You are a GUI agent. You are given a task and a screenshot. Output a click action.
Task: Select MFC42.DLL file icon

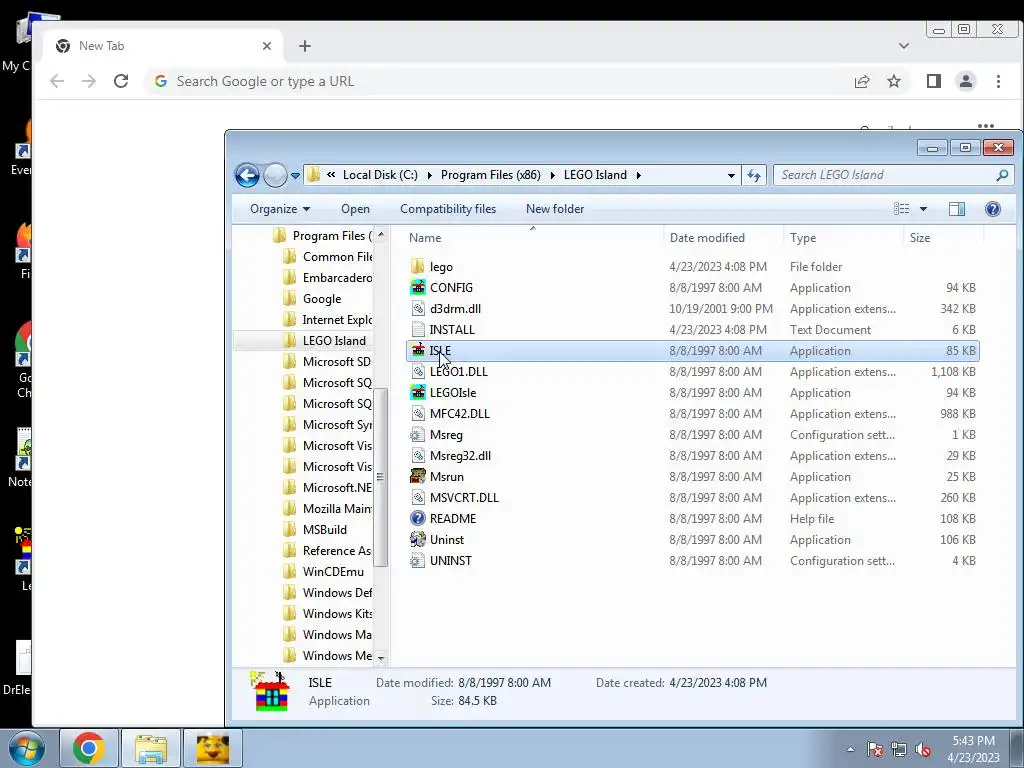pyautogui.click(x=418, y=413)
